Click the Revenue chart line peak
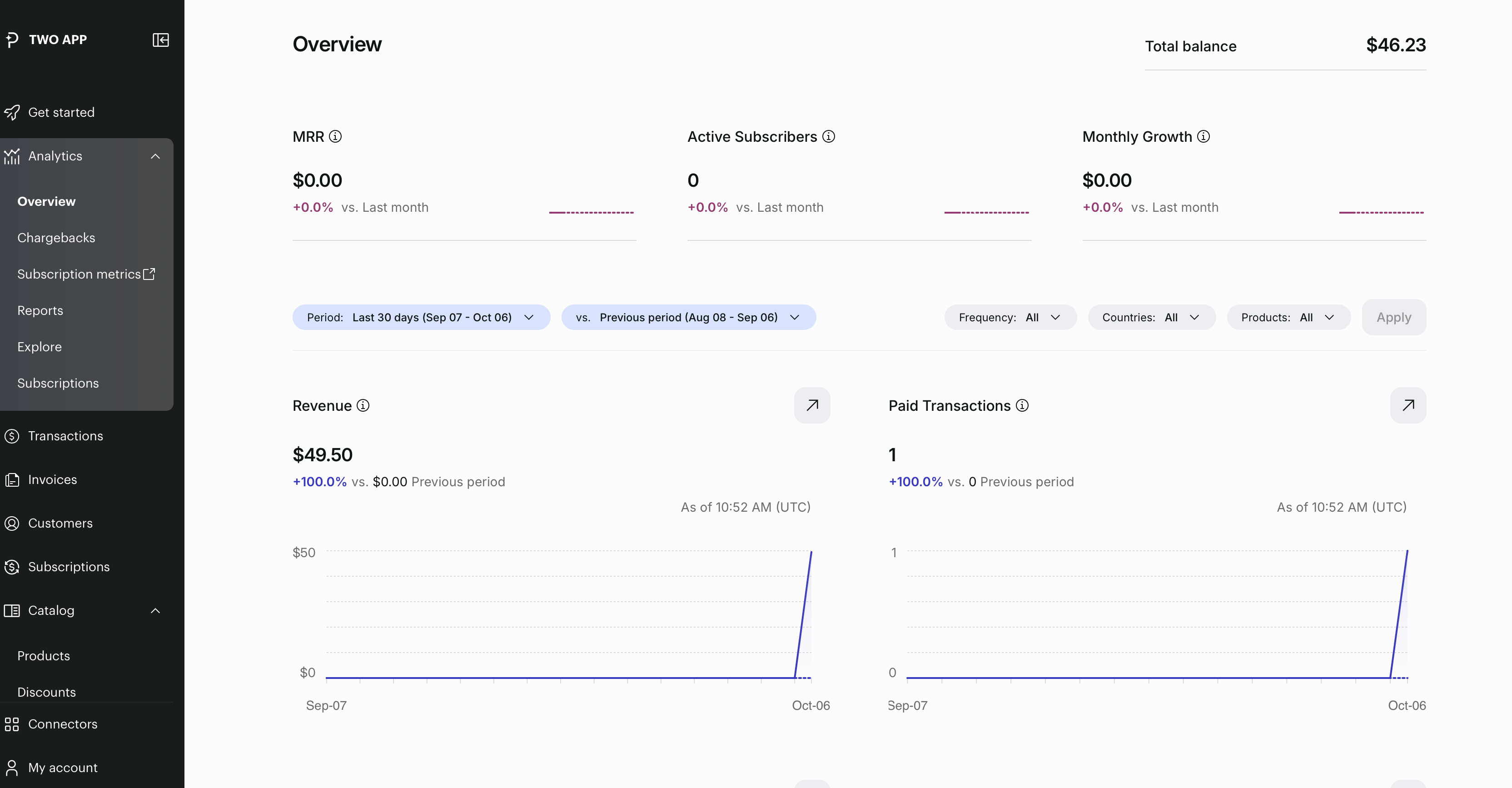This screenshot has height=788, width=1512. [x=811, y=552]
